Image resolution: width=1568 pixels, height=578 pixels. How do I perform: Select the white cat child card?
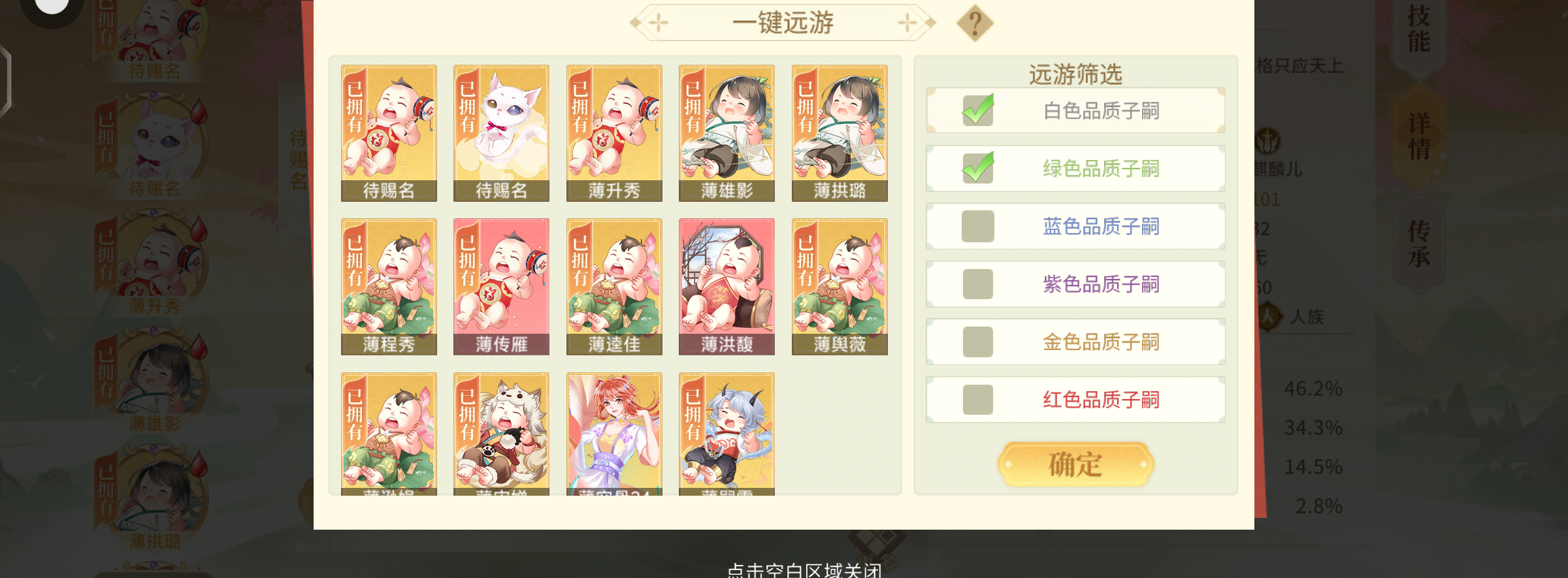click(x=501, y=133)
